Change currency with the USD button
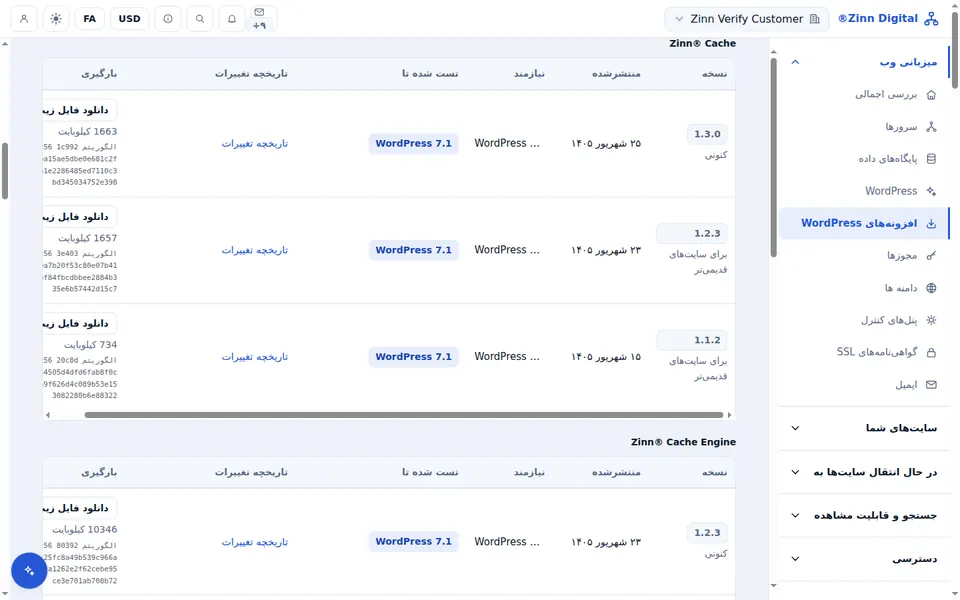 coord(129,19)
